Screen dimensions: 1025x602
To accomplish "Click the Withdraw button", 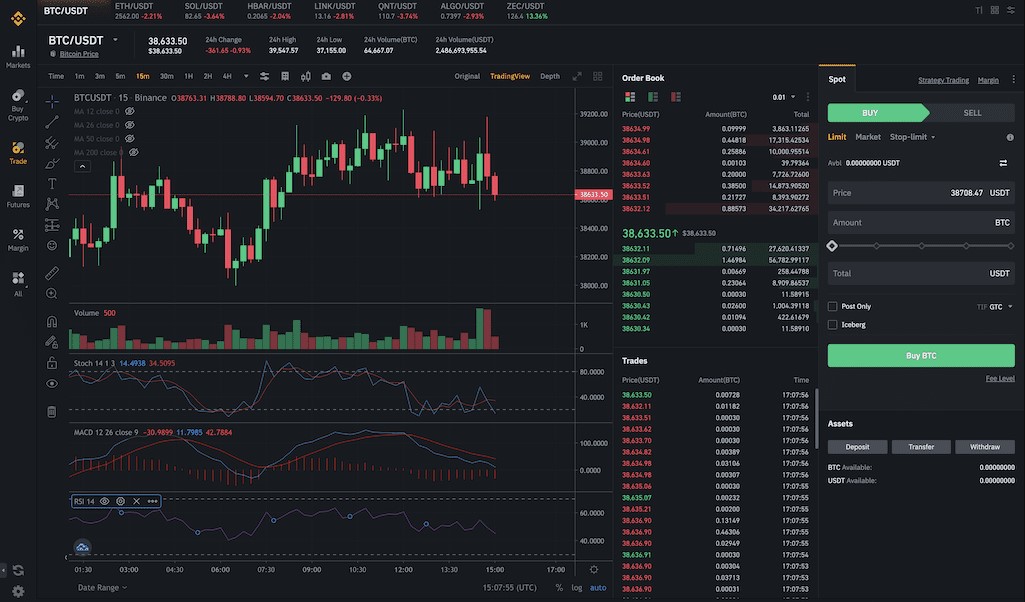I will (x=984, y=447).
